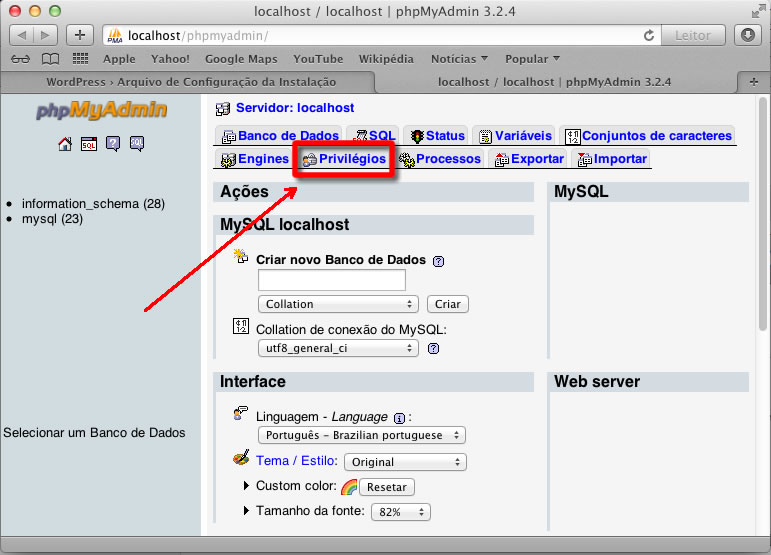Open the SQL documentation icon in sidebar
This screenshot has height=555, width=771.
click(137, 144)
